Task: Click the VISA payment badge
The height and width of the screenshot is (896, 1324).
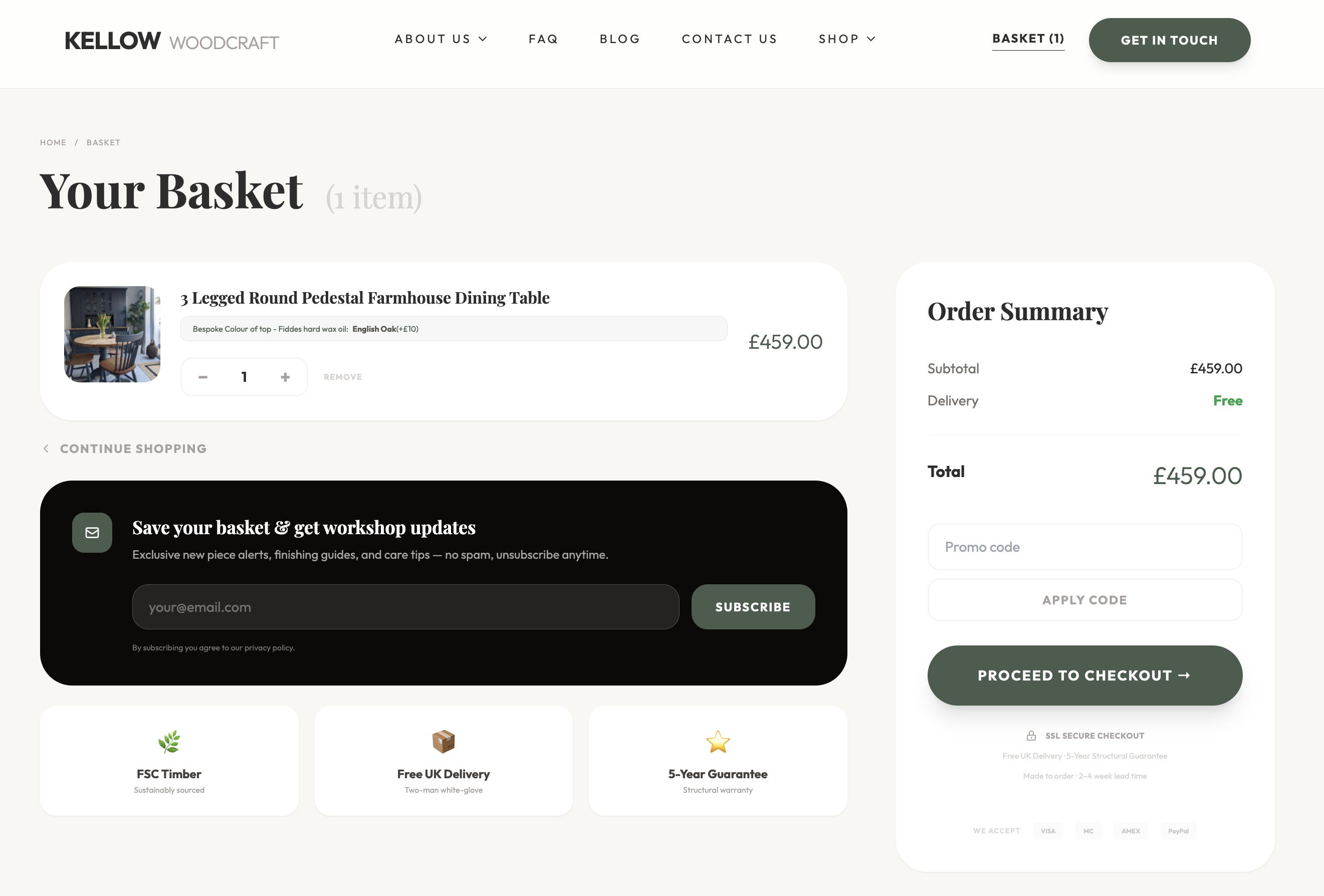Action: tap(1048, 831)
